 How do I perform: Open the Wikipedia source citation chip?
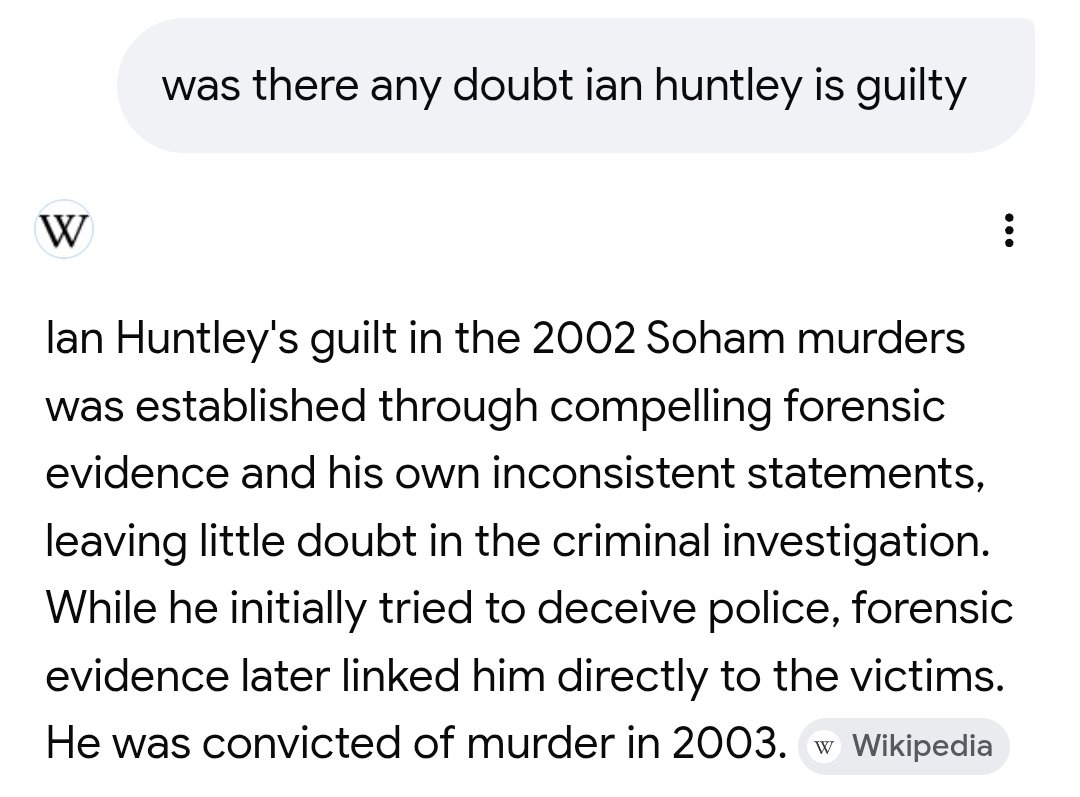[x=903, y=746]
